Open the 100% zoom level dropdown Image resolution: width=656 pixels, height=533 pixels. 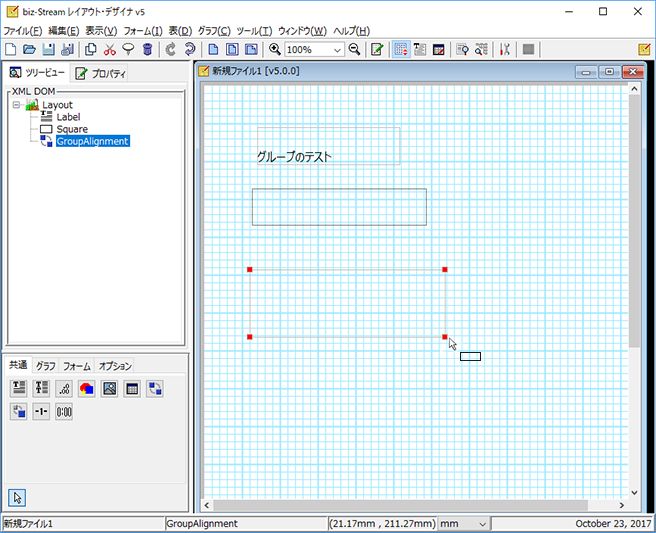pyautogui.click(x=337, y=49)
